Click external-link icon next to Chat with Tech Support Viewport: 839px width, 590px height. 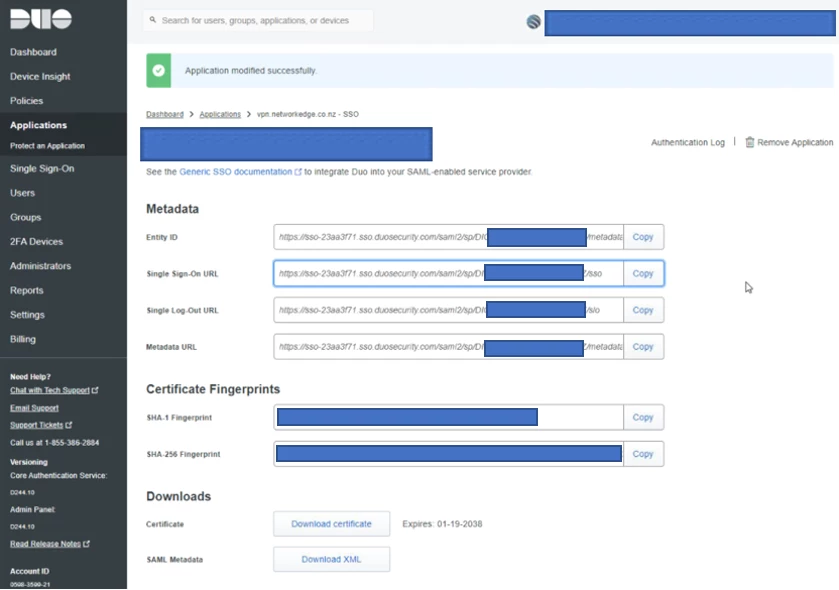click(95, 390)
